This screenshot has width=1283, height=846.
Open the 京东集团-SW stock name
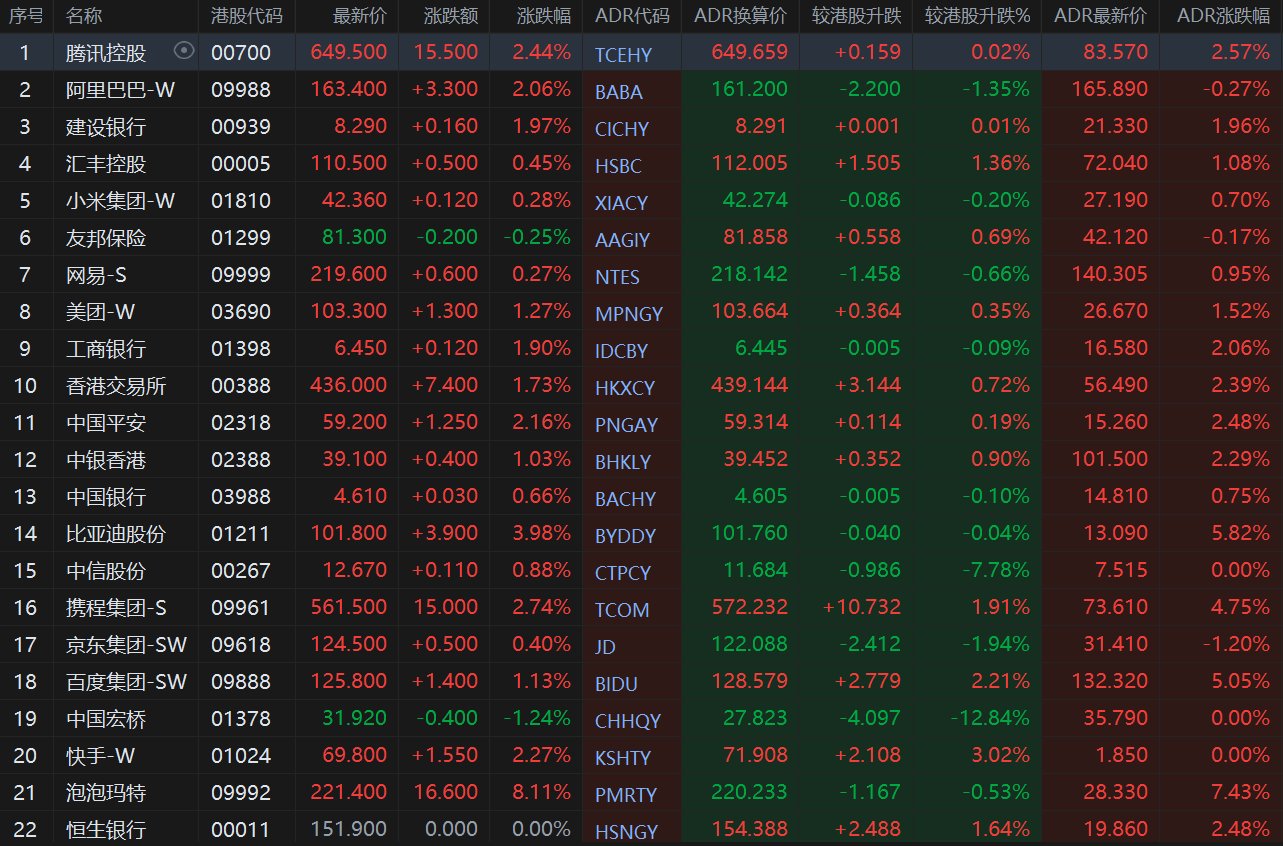127,645
